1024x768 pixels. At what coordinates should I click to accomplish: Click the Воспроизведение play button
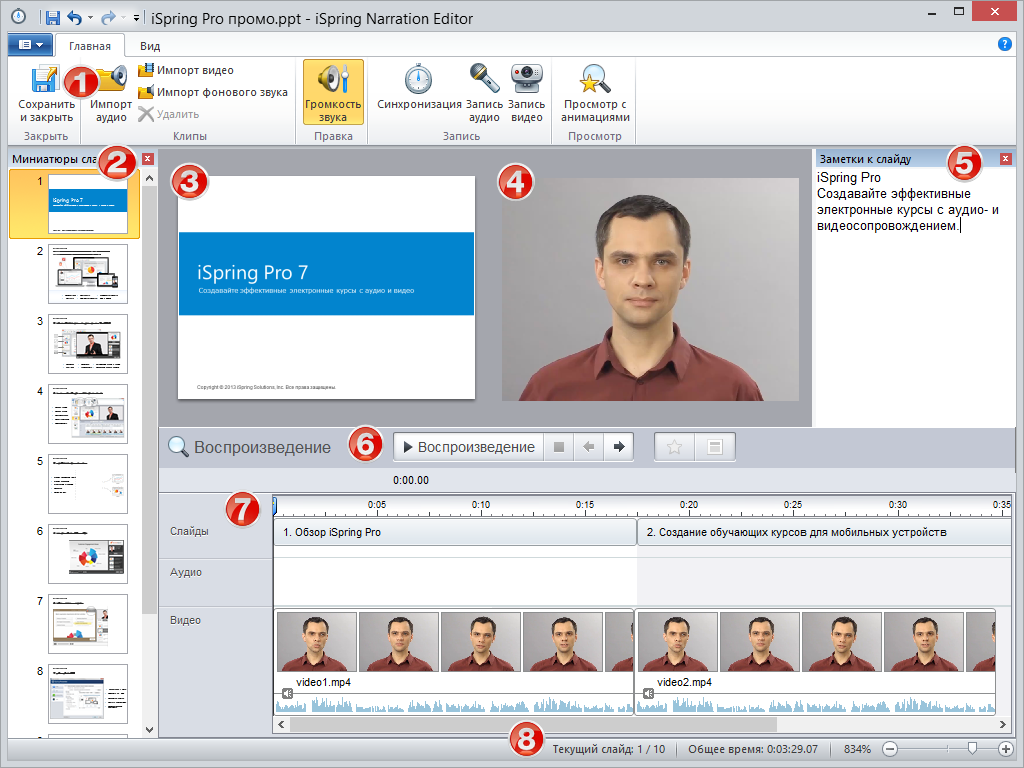point(469,447)
